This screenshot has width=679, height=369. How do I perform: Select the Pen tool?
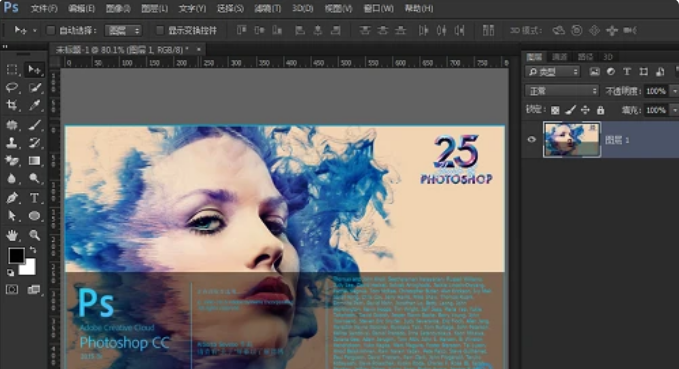point(12,198)
